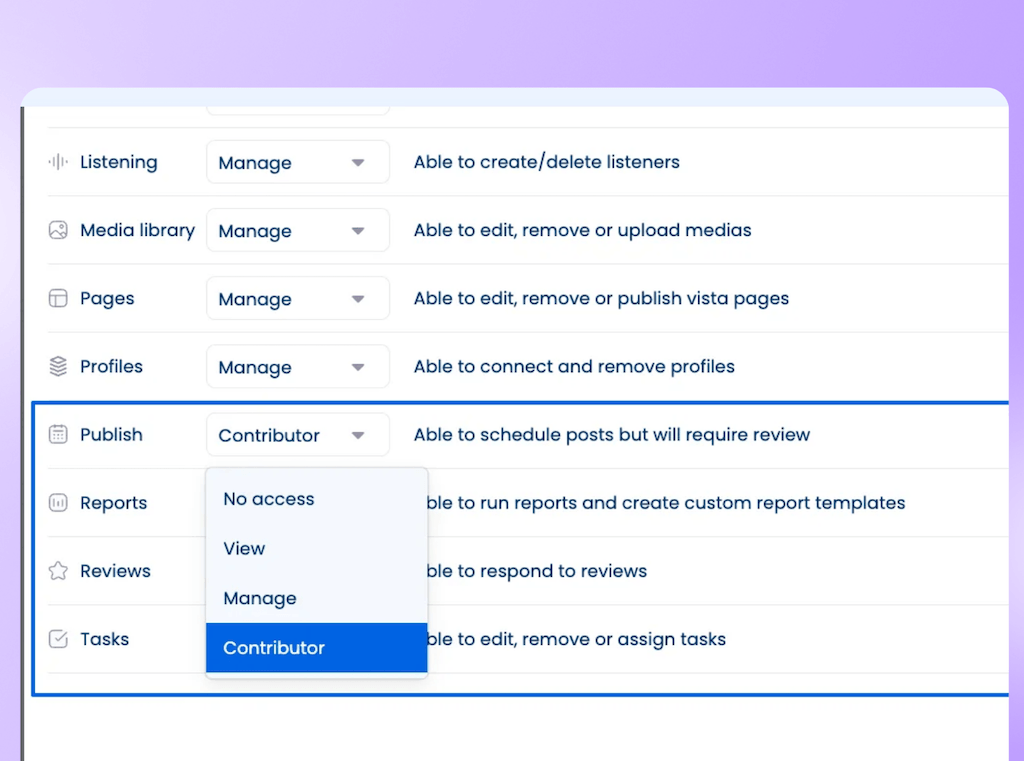The image size is (1024, 761).
Task: Click 'edit, remove or assign tasks' description
Action: point(603,639)
